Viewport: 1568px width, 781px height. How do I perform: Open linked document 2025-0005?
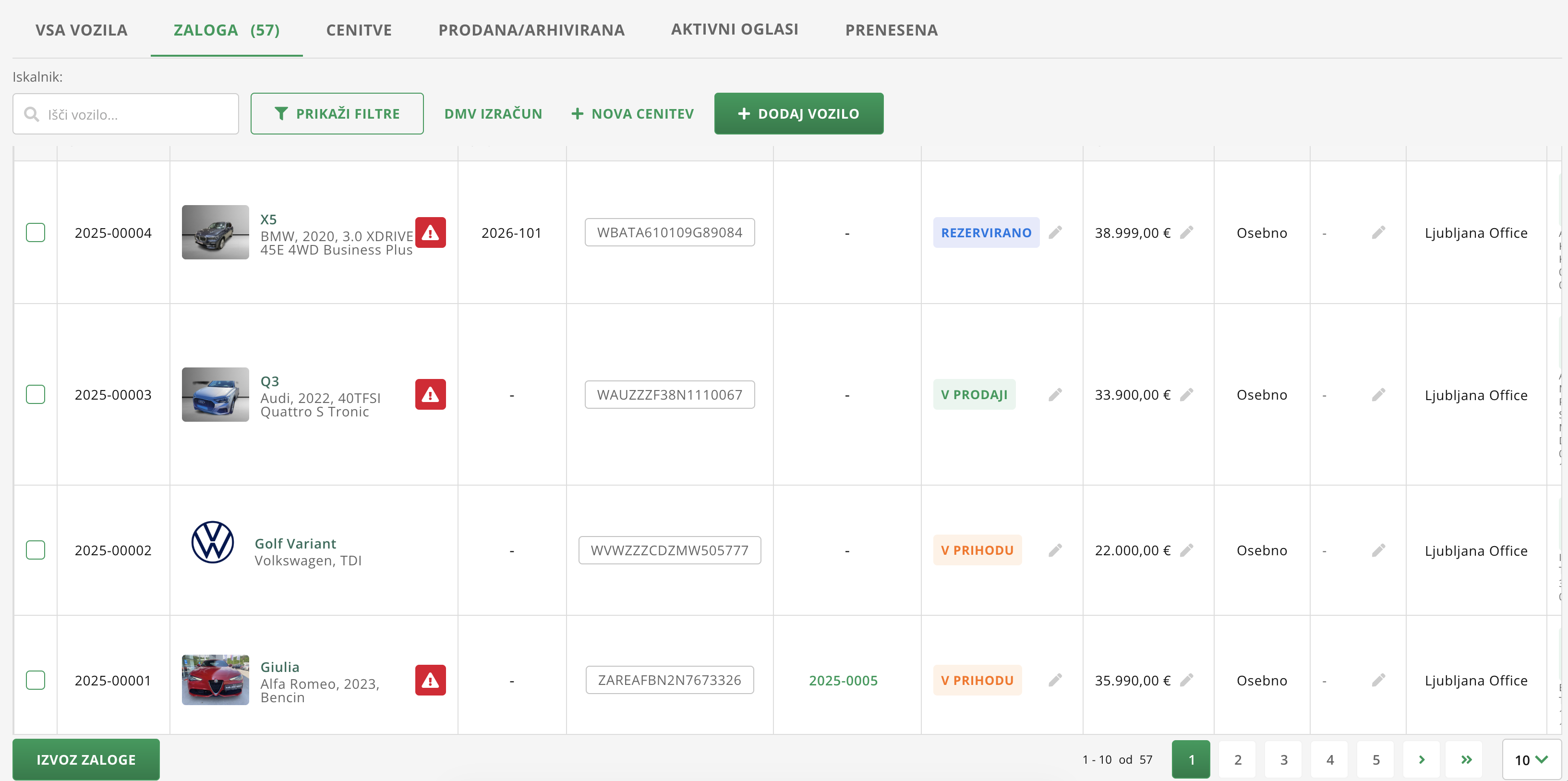pos(843,681)
